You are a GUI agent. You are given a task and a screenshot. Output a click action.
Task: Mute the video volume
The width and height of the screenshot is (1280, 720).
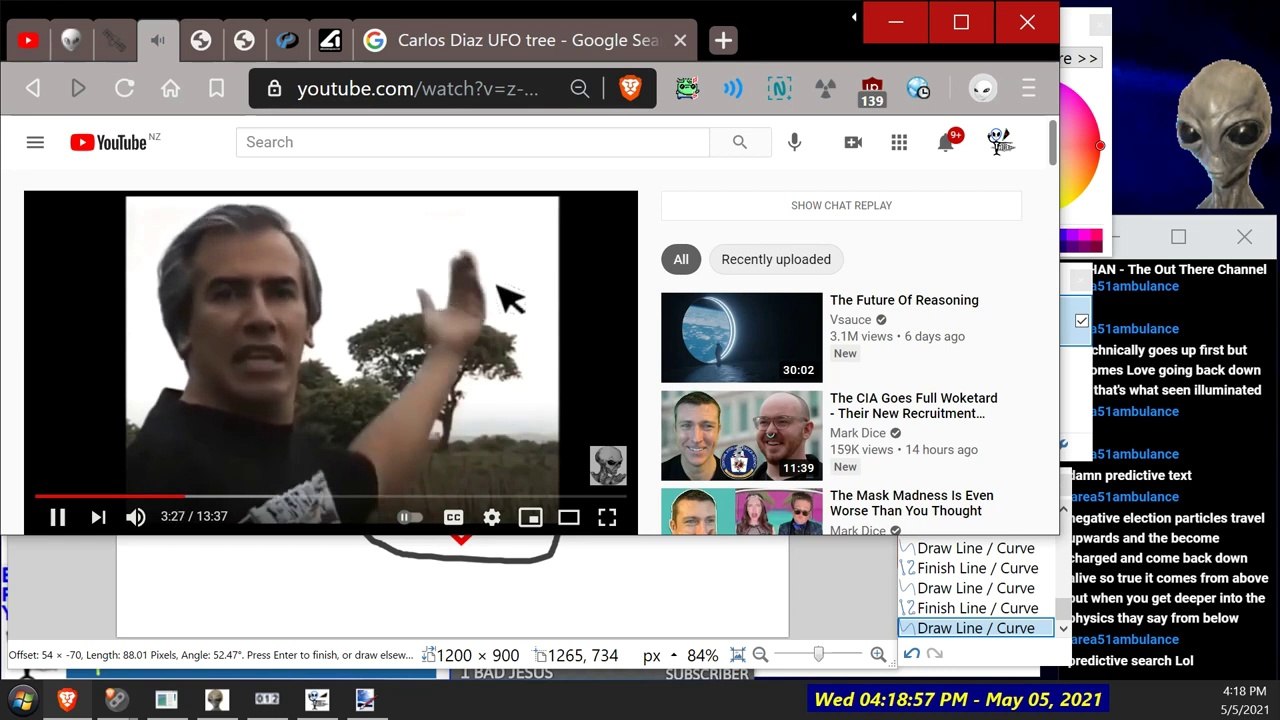pyautogui.click(x=136, y=517)
